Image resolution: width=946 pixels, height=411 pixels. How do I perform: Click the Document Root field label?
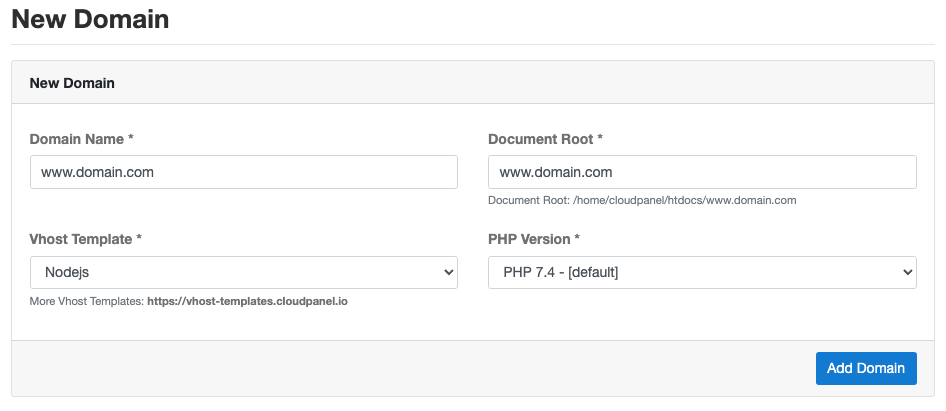tap(545, 139)
